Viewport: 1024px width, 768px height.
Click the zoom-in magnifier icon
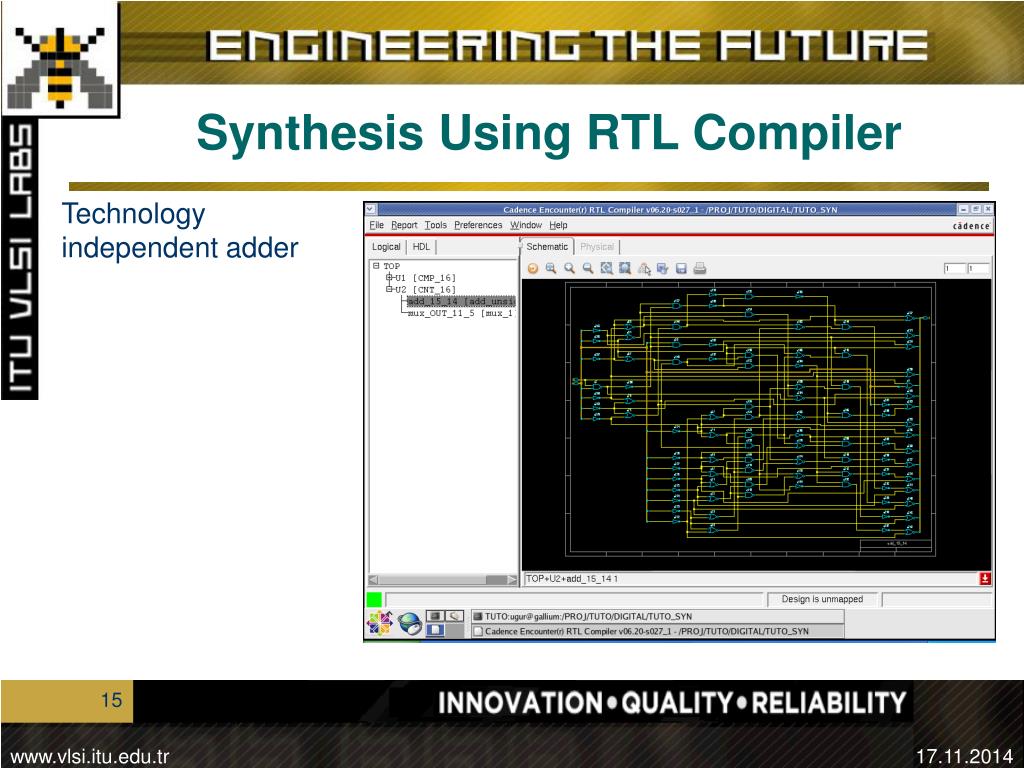[x=550, y=268]
